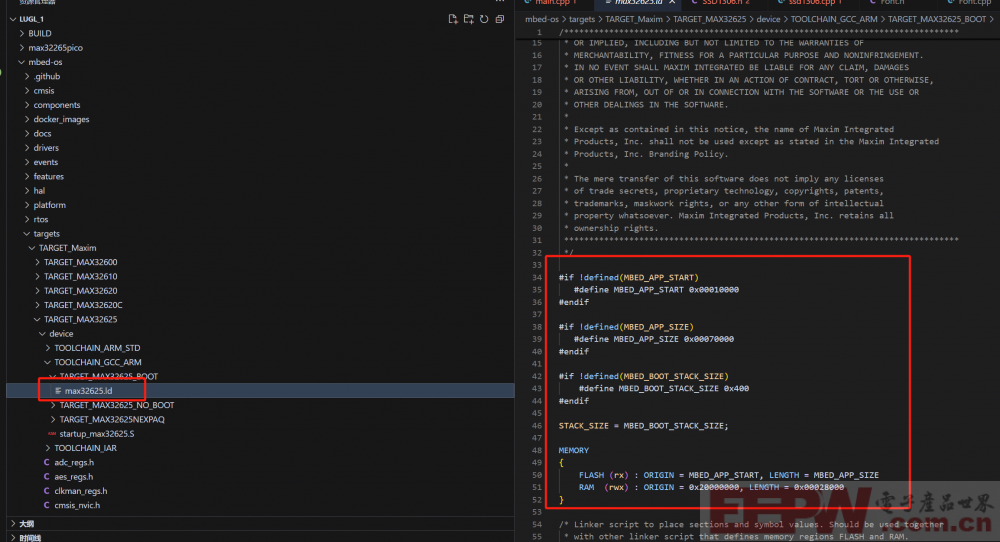This screenshot has height=542, width=1000.
Task: Expand the docker_images folder
Action: pos(27,119)
